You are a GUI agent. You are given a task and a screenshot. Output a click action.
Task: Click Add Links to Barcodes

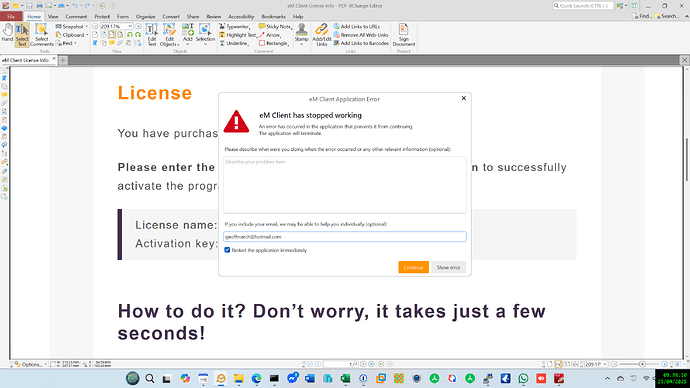pos(361,43)
